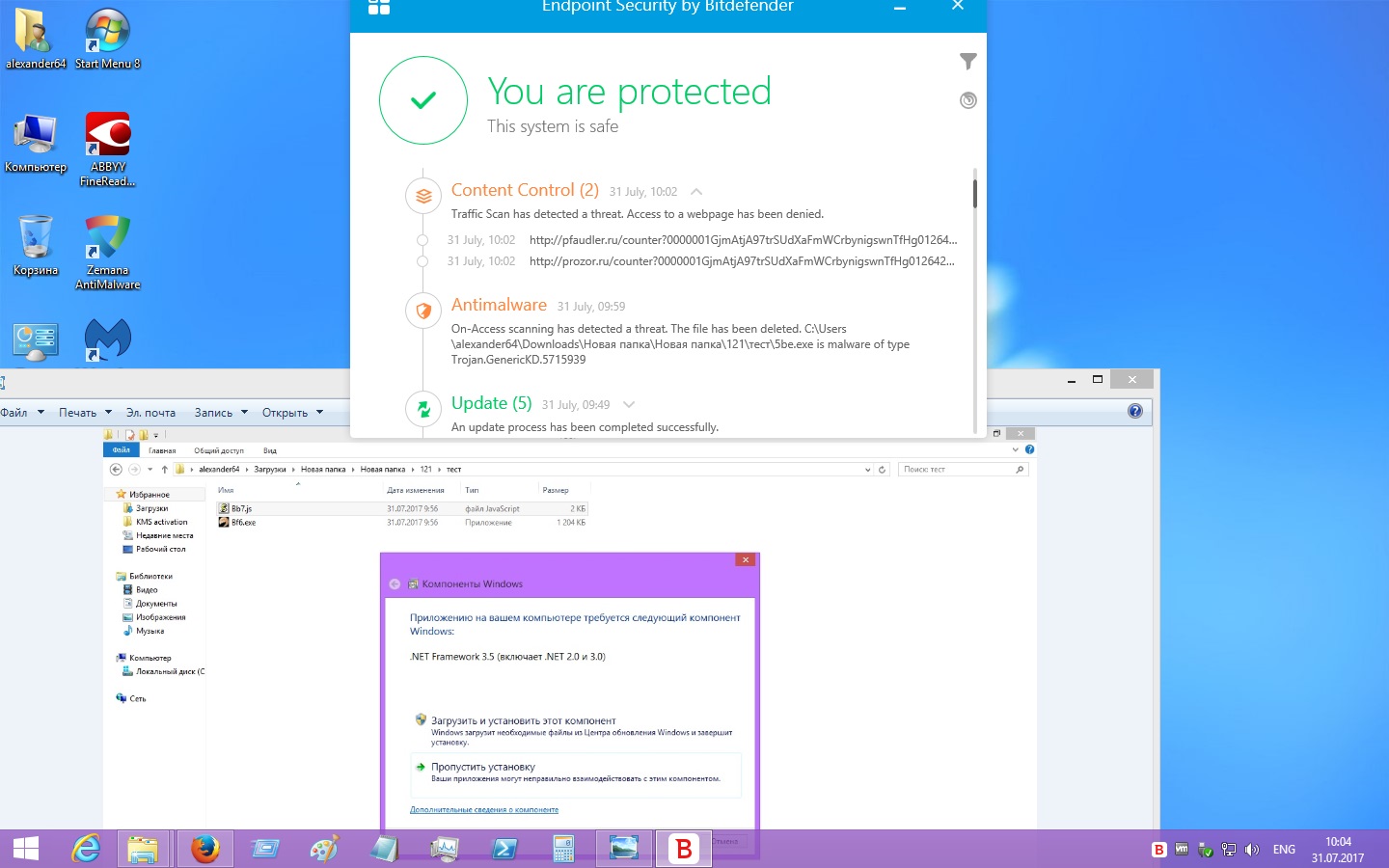The height and width of the screenshot is (868, 1389).
Task: Click the blue help icon in viewer
Action: point(1135,412)
